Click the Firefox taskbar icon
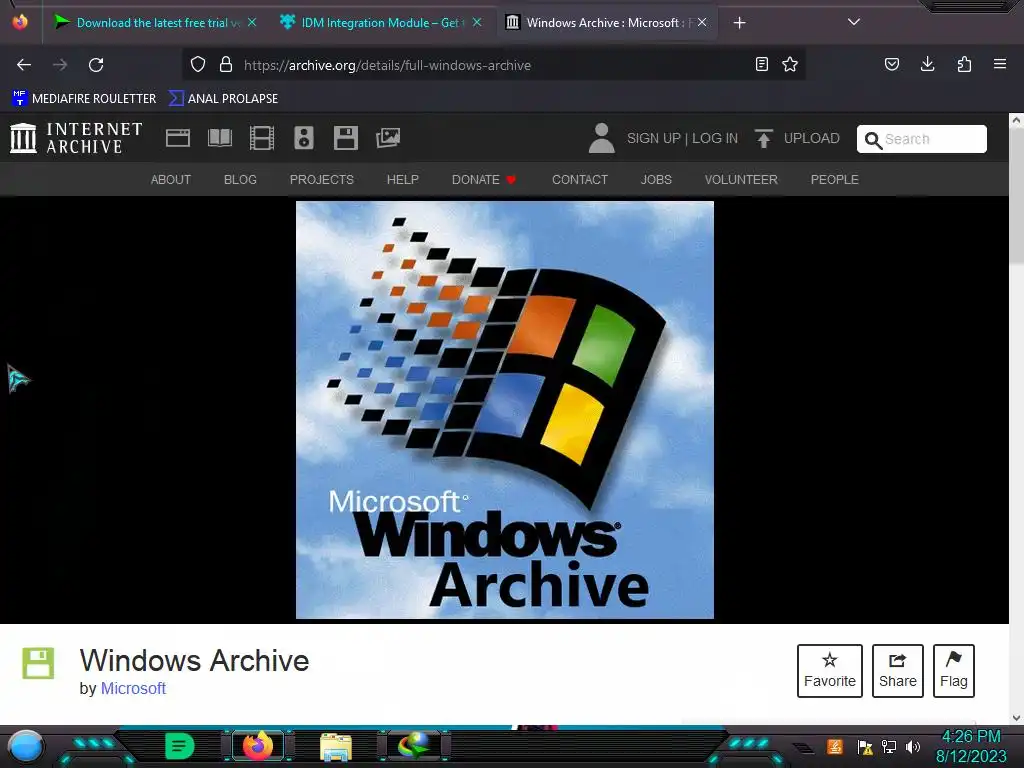 (x=257, y=746)
